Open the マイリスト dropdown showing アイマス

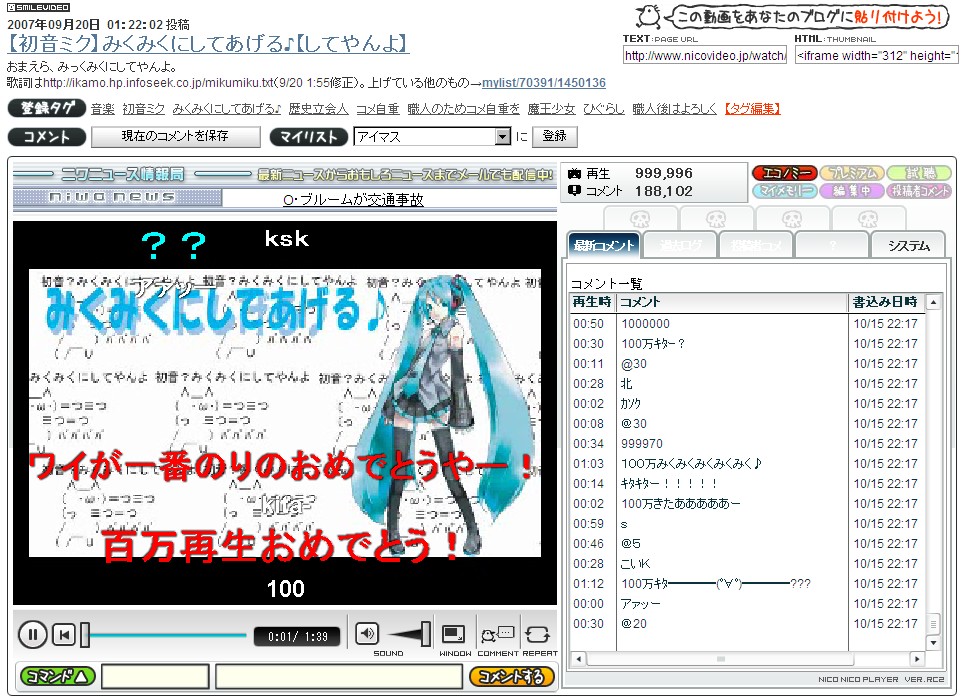click(432, 137)
